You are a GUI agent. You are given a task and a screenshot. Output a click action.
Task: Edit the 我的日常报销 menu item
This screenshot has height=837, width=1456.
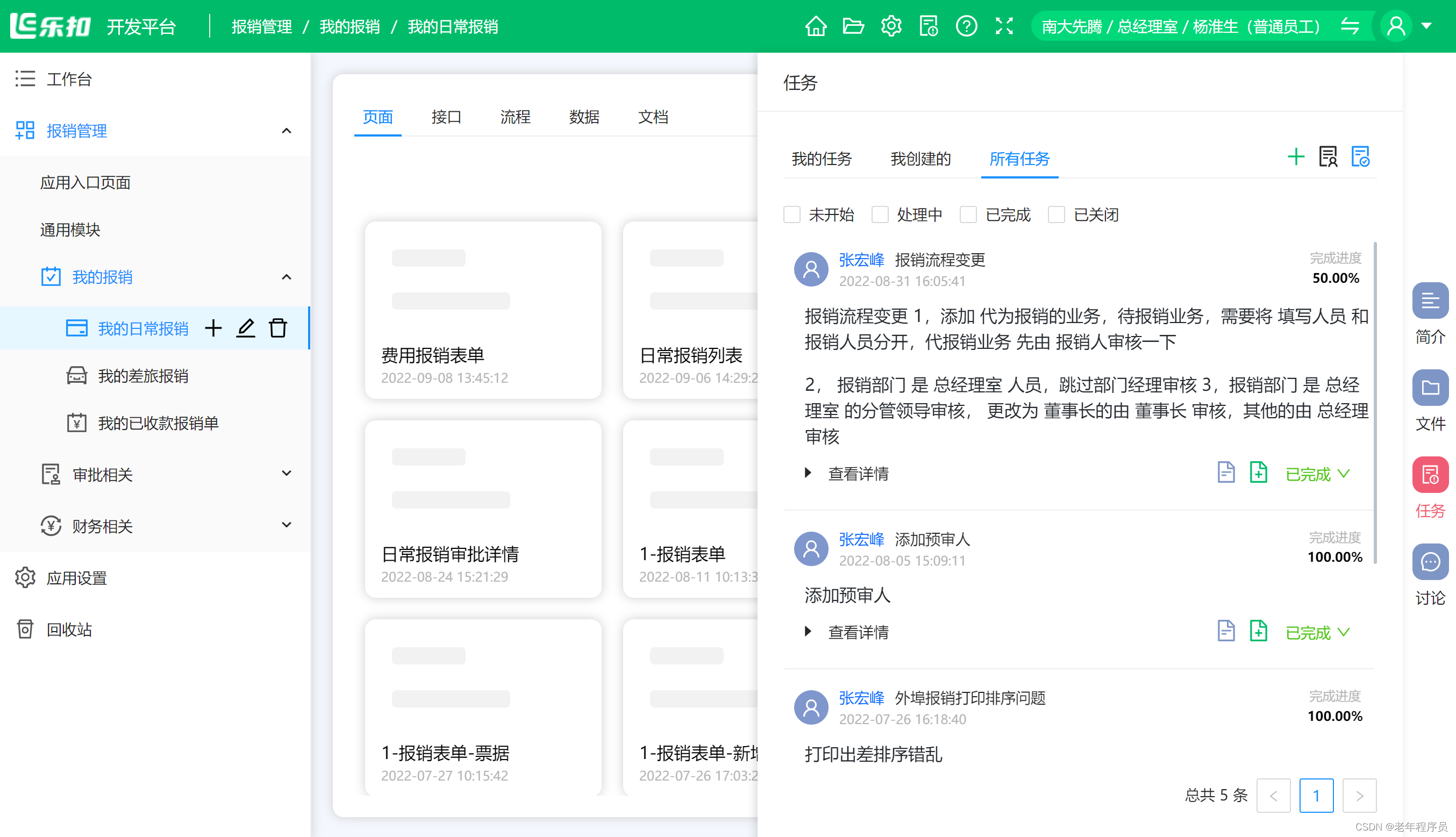tap(246, 328)
